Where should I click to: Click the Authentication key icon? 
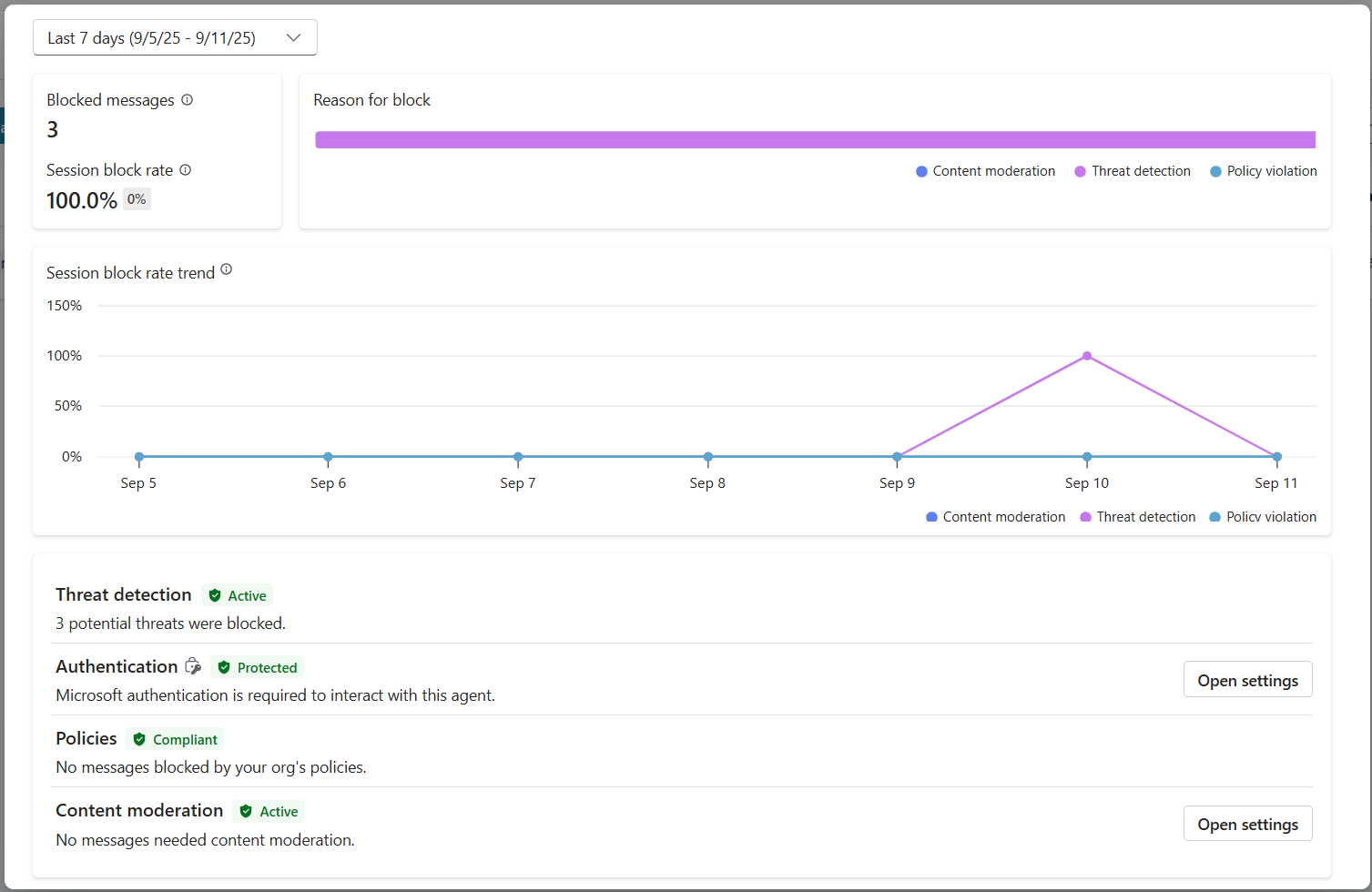click(x=193, y=666)
